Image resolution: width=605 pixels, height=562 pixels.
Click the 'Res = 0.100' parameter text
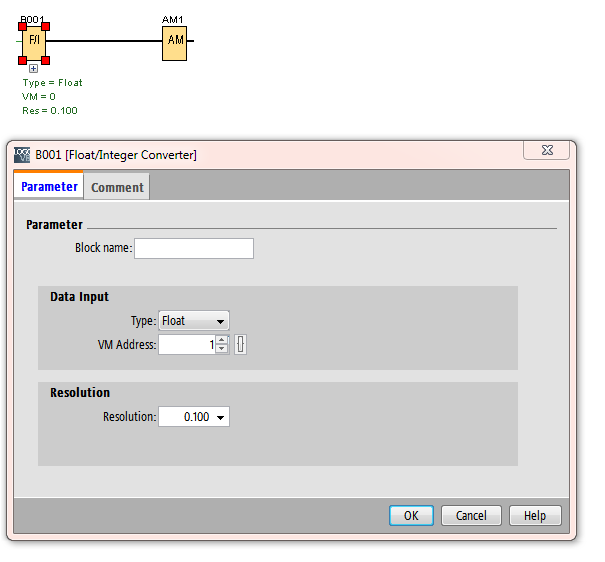(x=50, y=111)
